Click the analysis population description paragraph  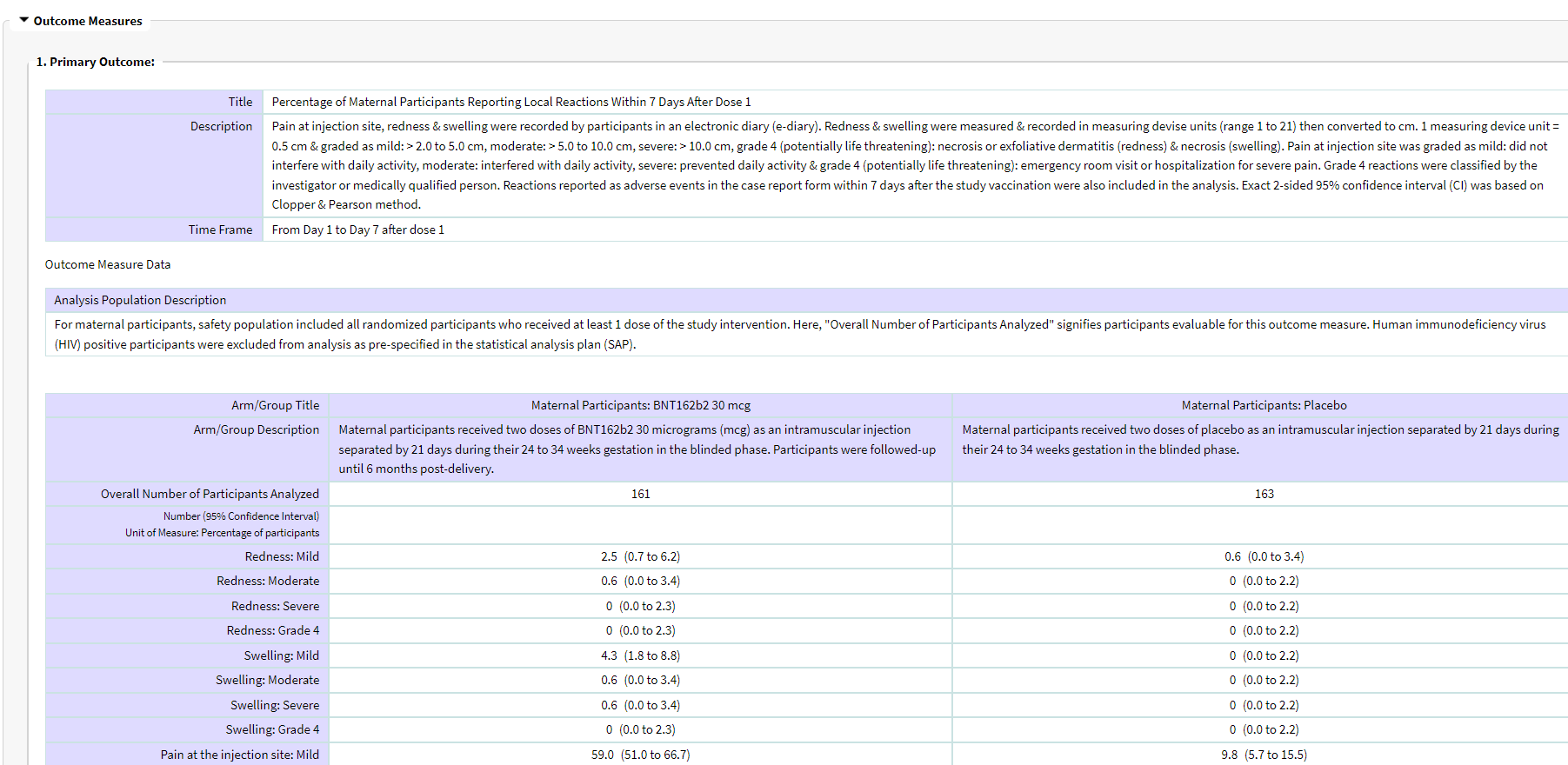tap(800, 334)
